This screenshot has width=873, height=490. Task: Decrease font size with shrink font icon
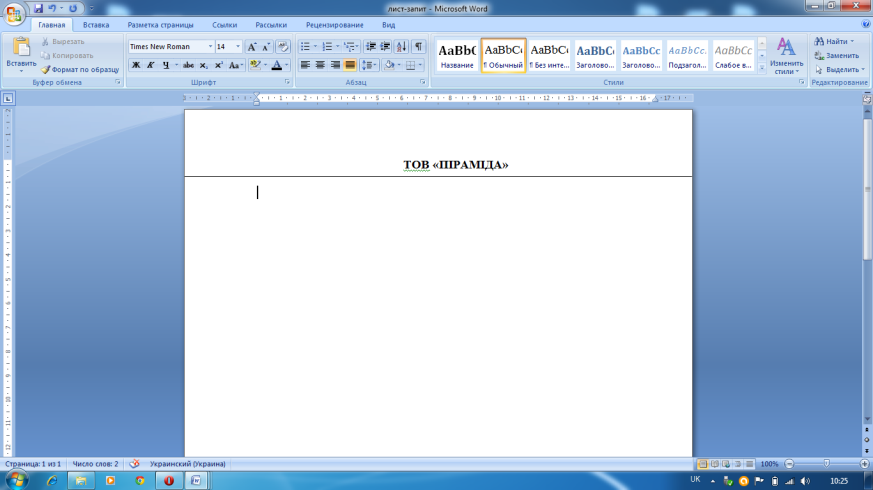266,47
